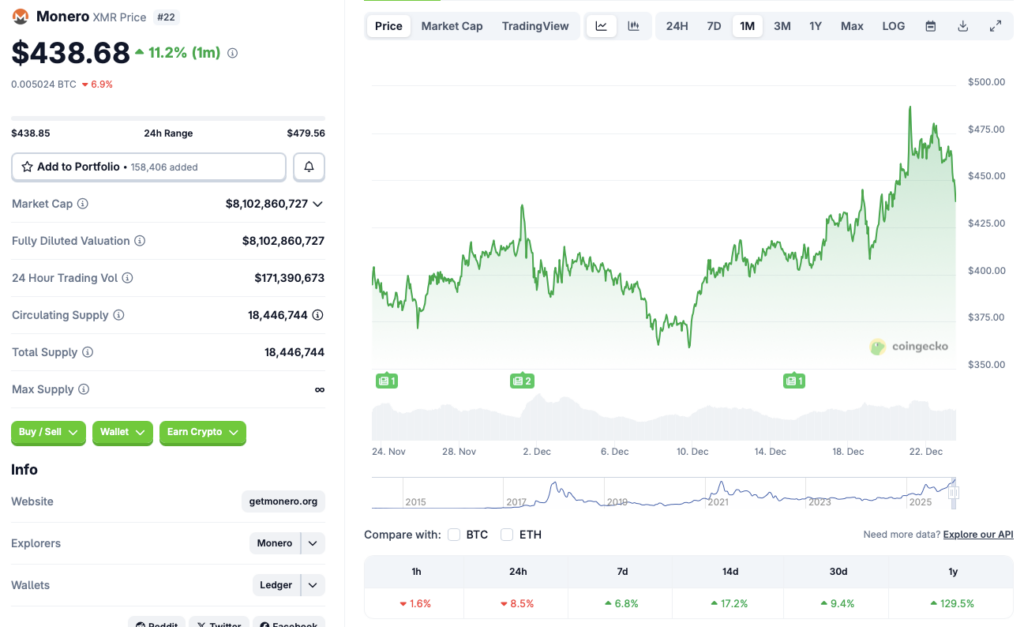Select the 1Y chart timeframe
1024x627 pixels.
pyautogui.click(x=815, y=25)
